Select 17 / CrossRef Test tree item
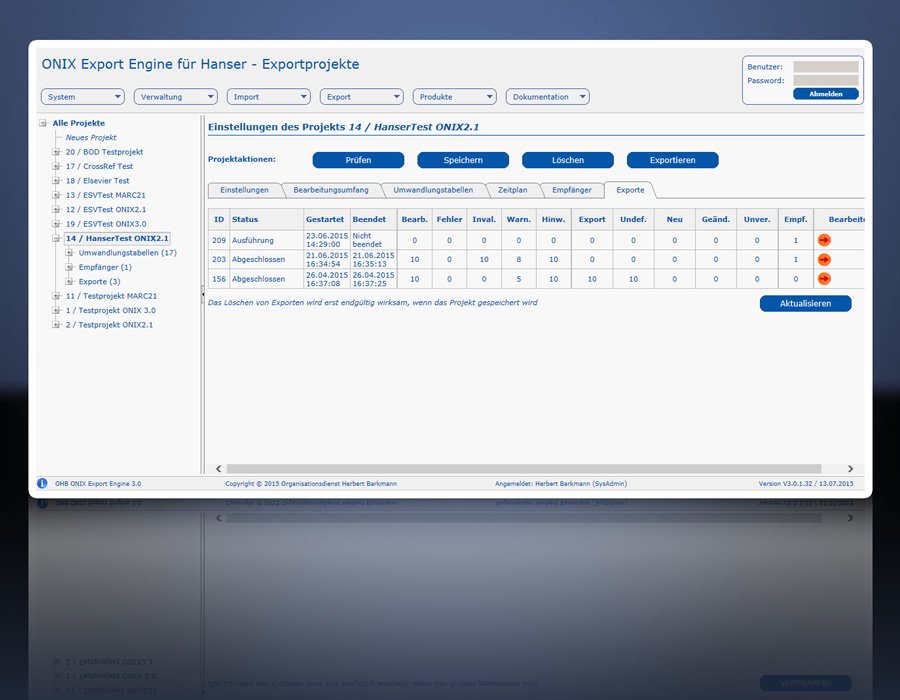Image resolution: width=900 pixels, height=700 pixels. coord(99,166)
